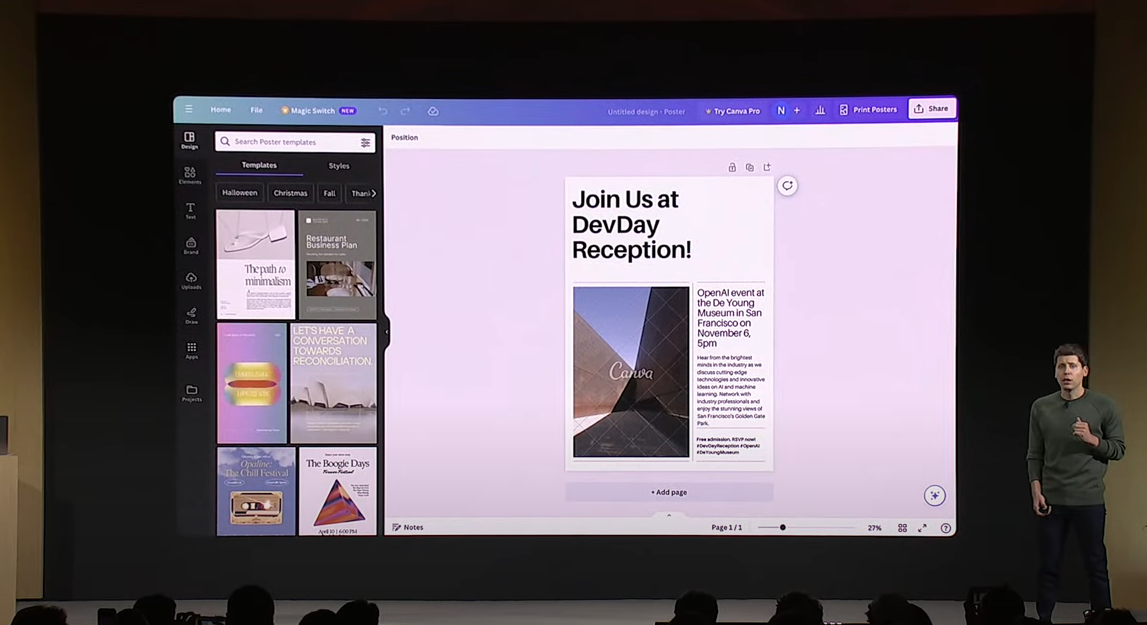Image resolution: width=1147 pixels, height=625 pixels.
Task: Switch to the Styles tab
Action: pos(339,166)
